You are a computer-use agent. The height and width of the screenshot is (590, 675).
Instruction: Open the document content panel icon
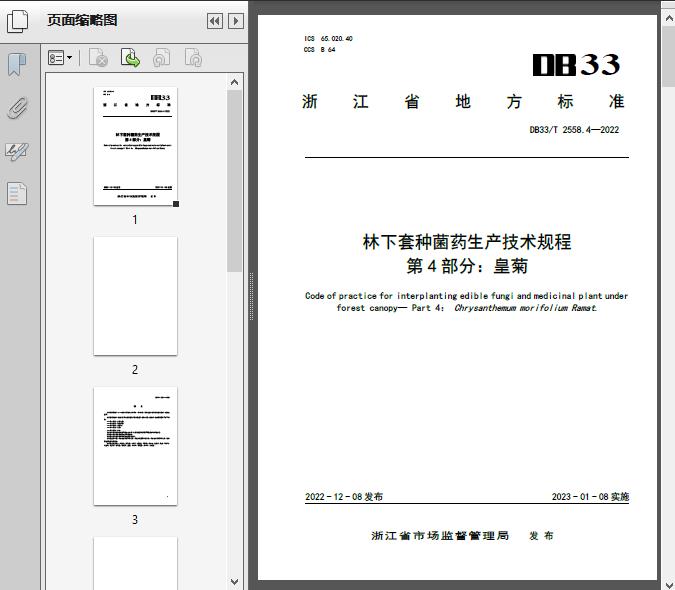pyautogui.click(x=17, y=194)
